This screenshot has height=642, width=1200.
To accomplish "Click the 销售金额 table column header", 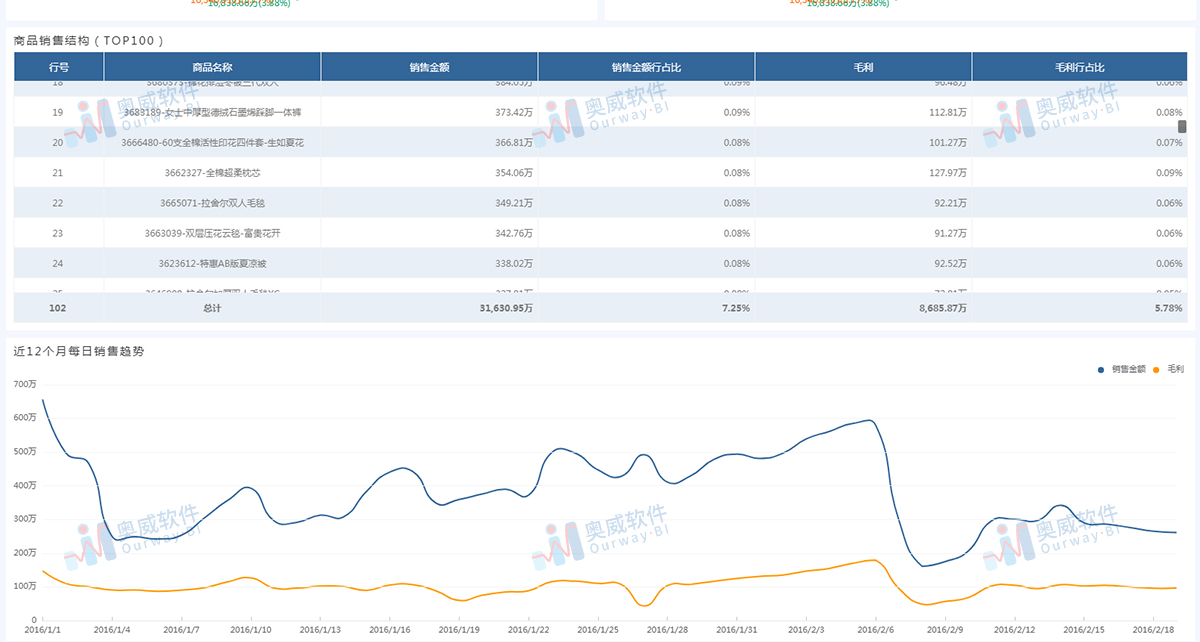I will (x=429, y=67).
